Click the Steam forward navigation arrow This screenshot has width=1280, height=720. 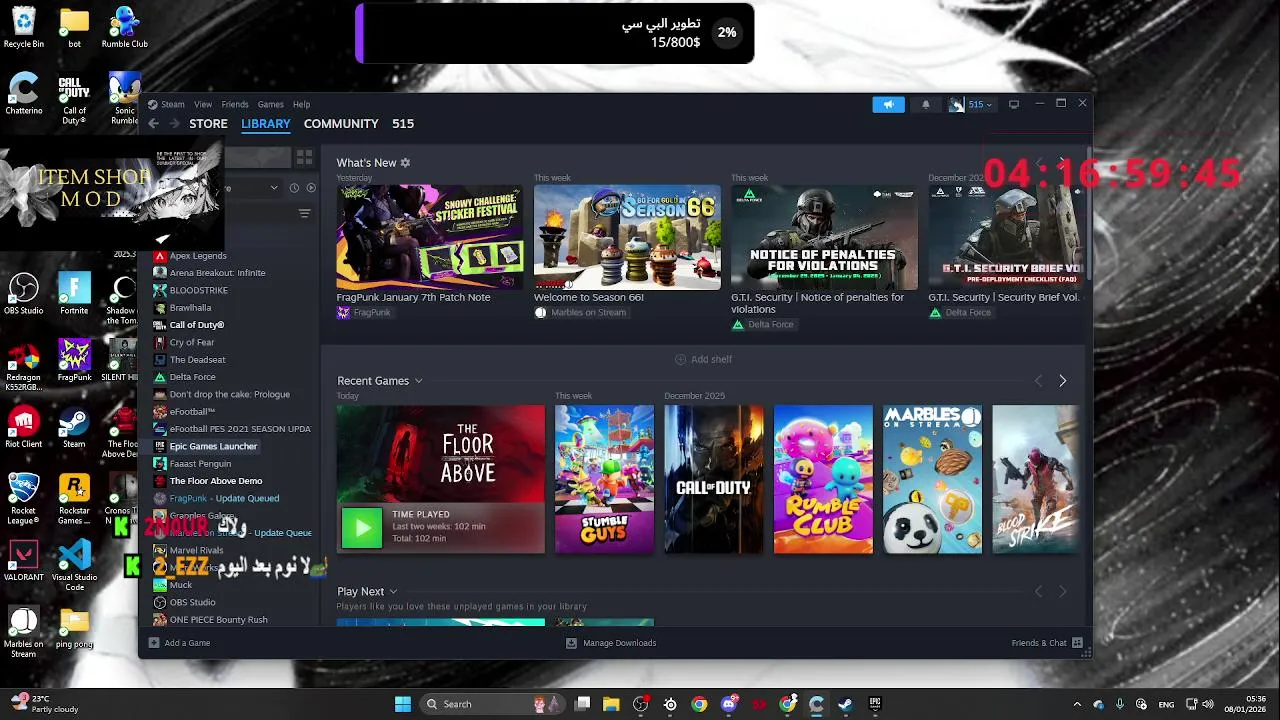point(174,123)
